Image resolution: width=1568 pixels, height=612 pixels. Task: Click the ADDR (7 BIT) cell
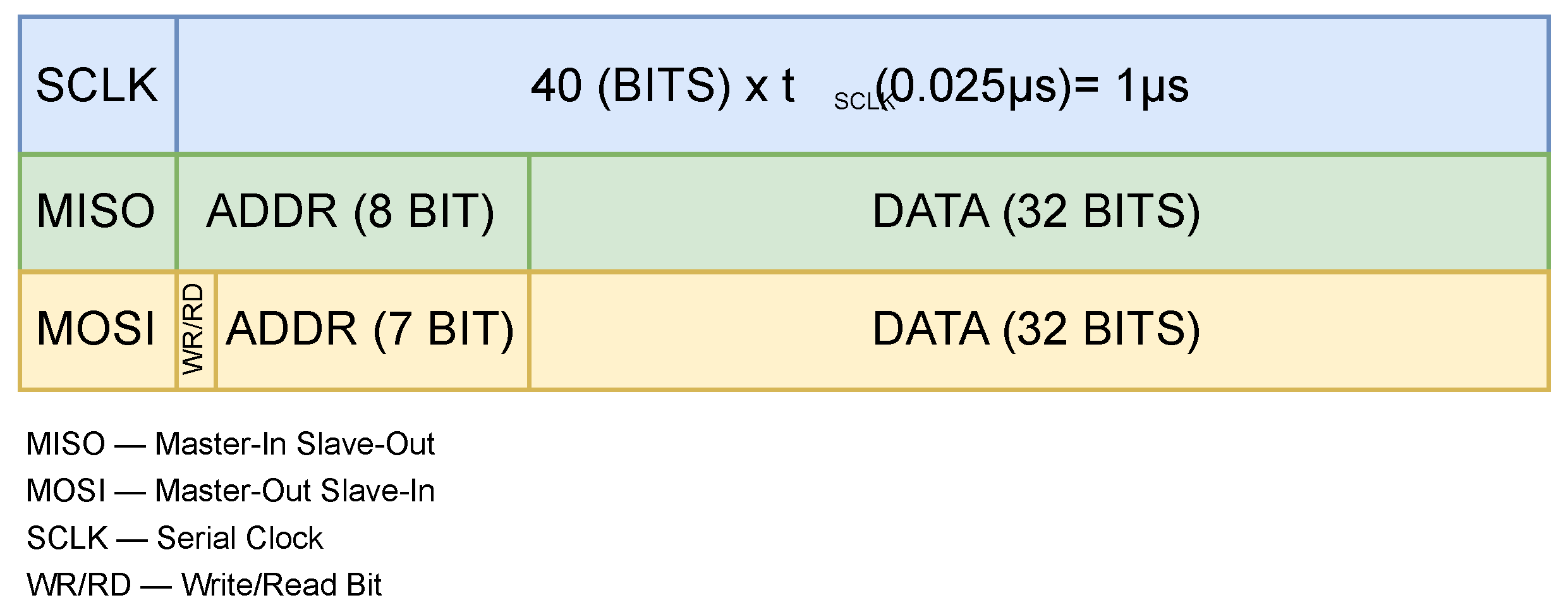[x=370, y=329]
